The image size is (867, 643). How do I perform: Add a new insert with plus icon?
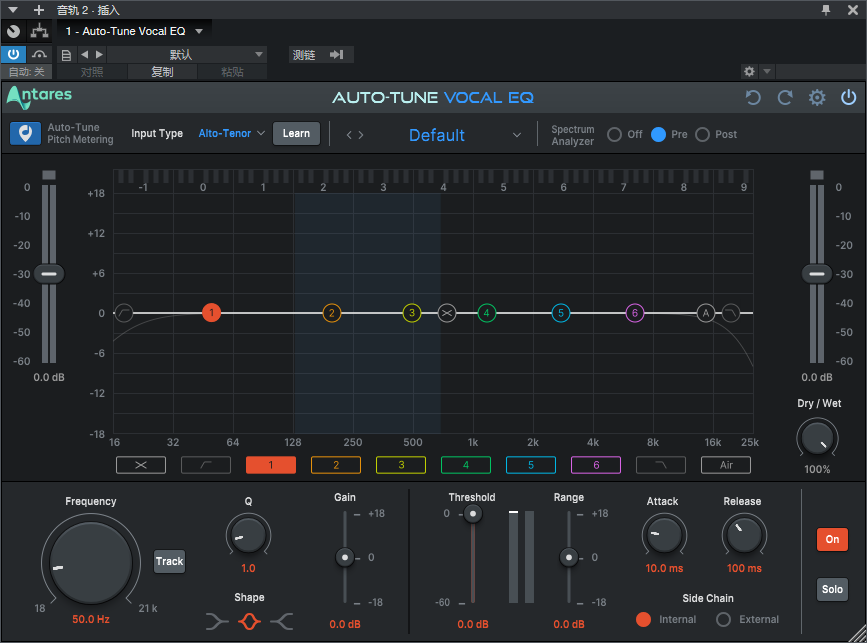[39, 10]
